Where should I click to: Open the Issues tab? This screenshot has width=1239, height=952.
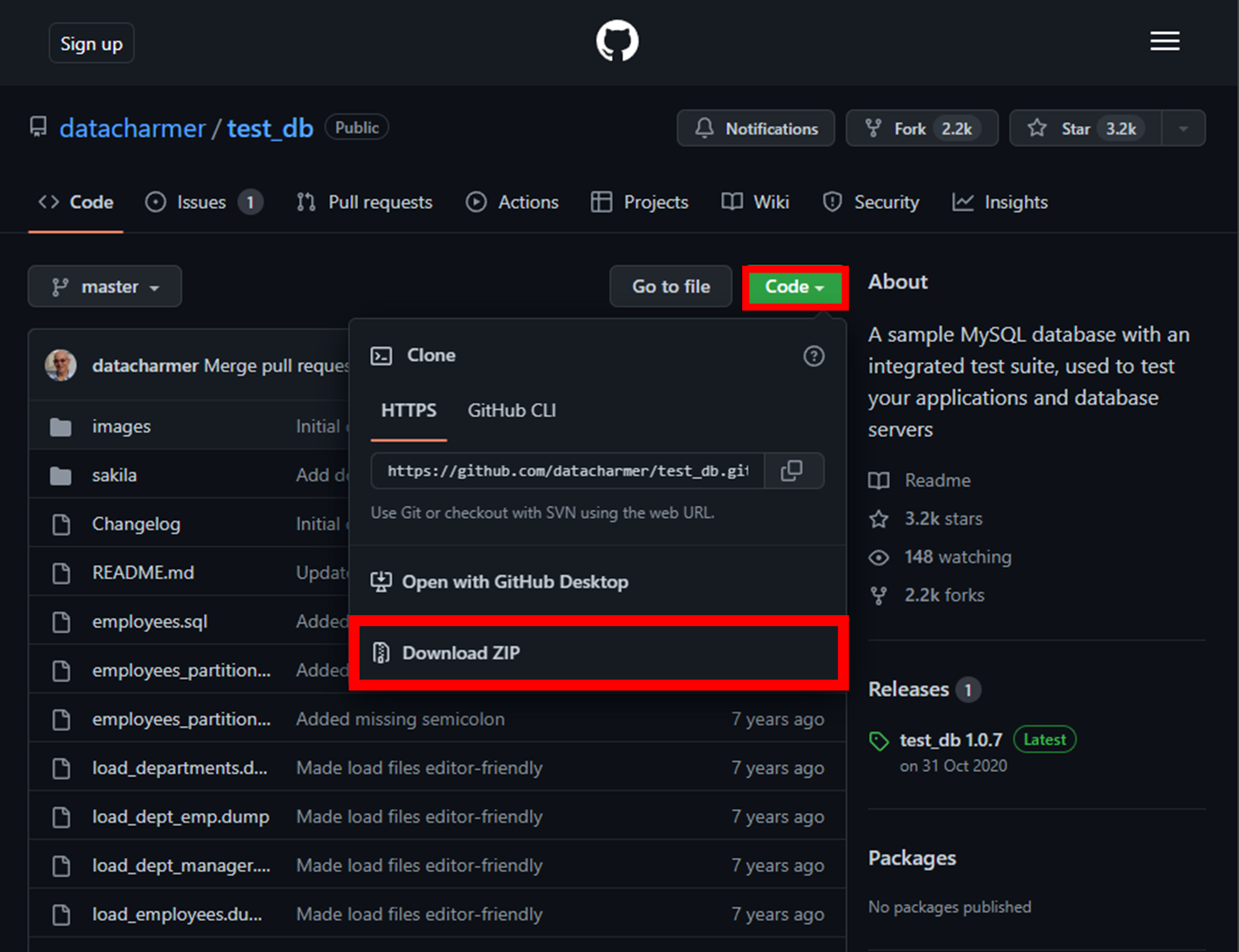(x=204, y=202)
